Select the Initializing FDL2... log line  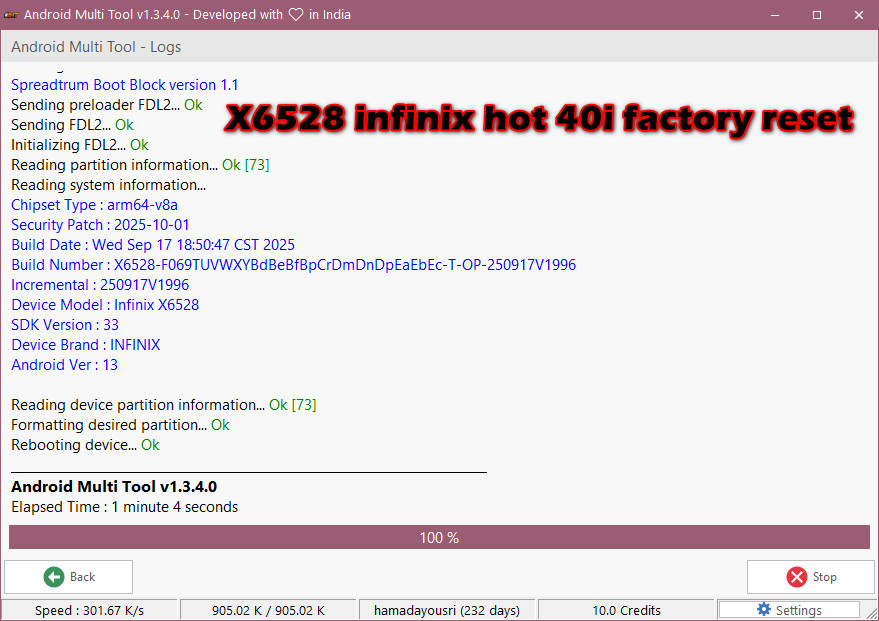pyautogui.click(x=80, y=145)
